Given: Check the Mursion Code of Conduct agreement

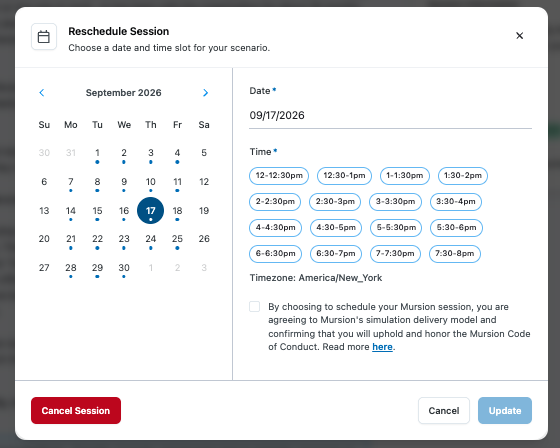Looking at the screenshot, I should click(x=255, y=307).
